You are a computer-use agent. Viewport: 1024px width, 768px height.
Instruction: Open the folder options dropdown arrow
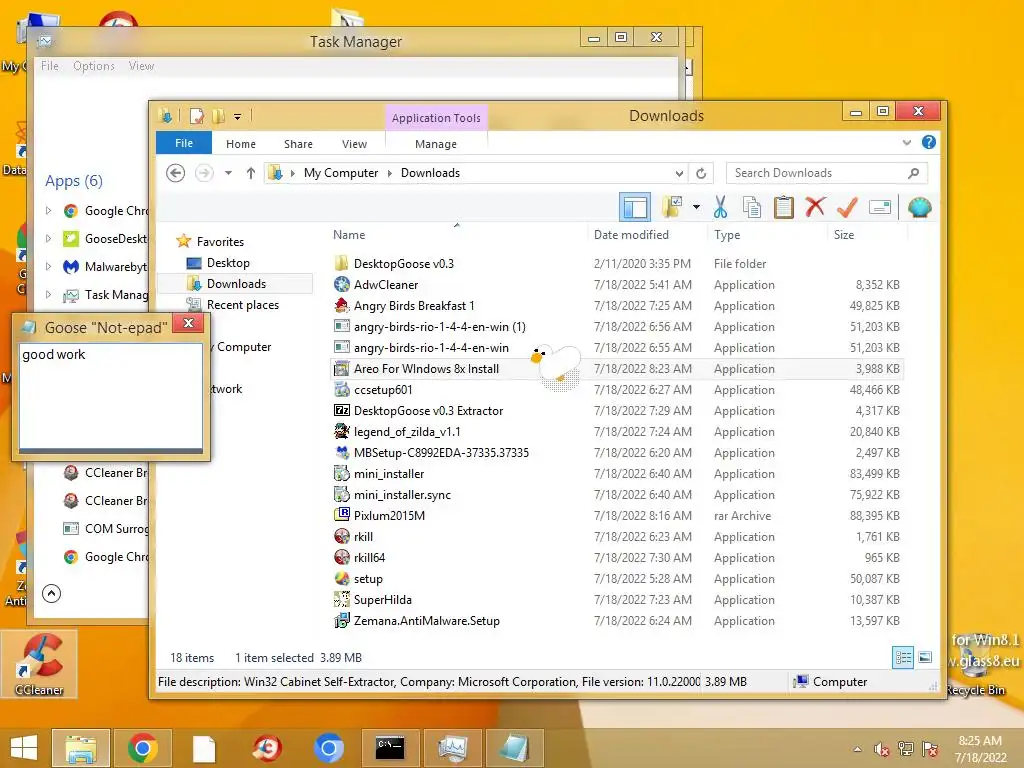[696, 208]
